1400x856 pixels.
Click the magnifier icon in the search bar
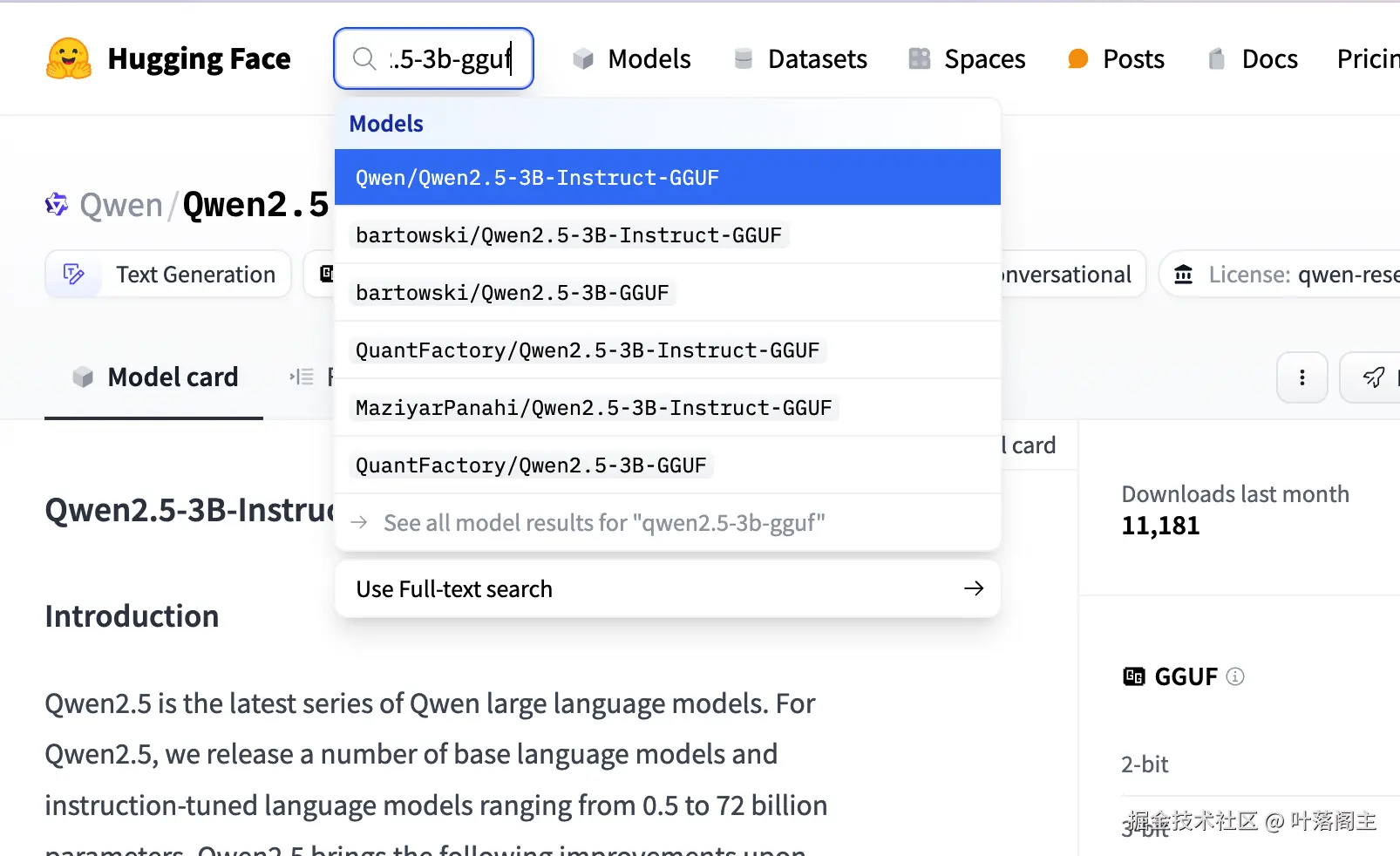364,58
